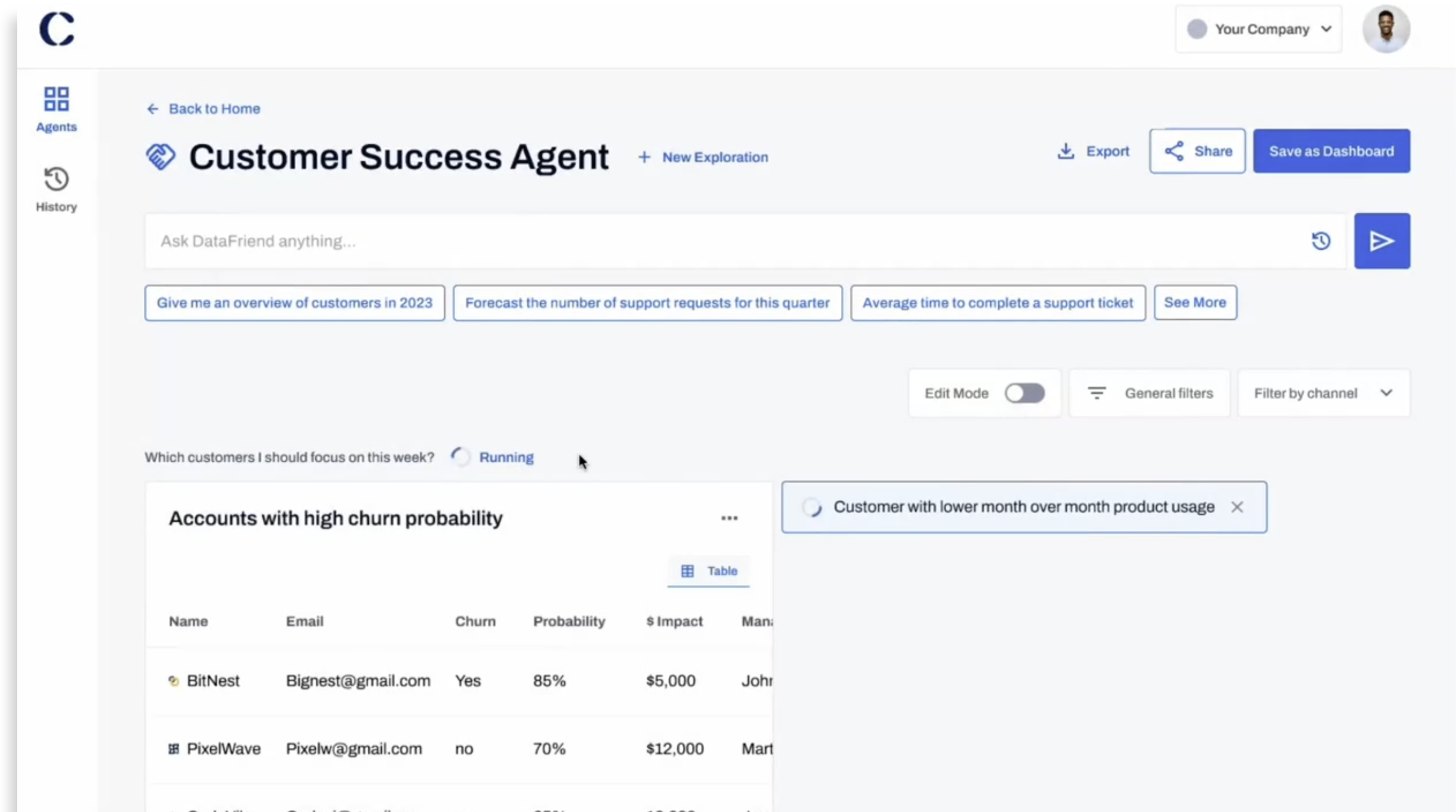Open query history clock in search box
This screenshot has width=1456, height=812.
click(1320, 241)
